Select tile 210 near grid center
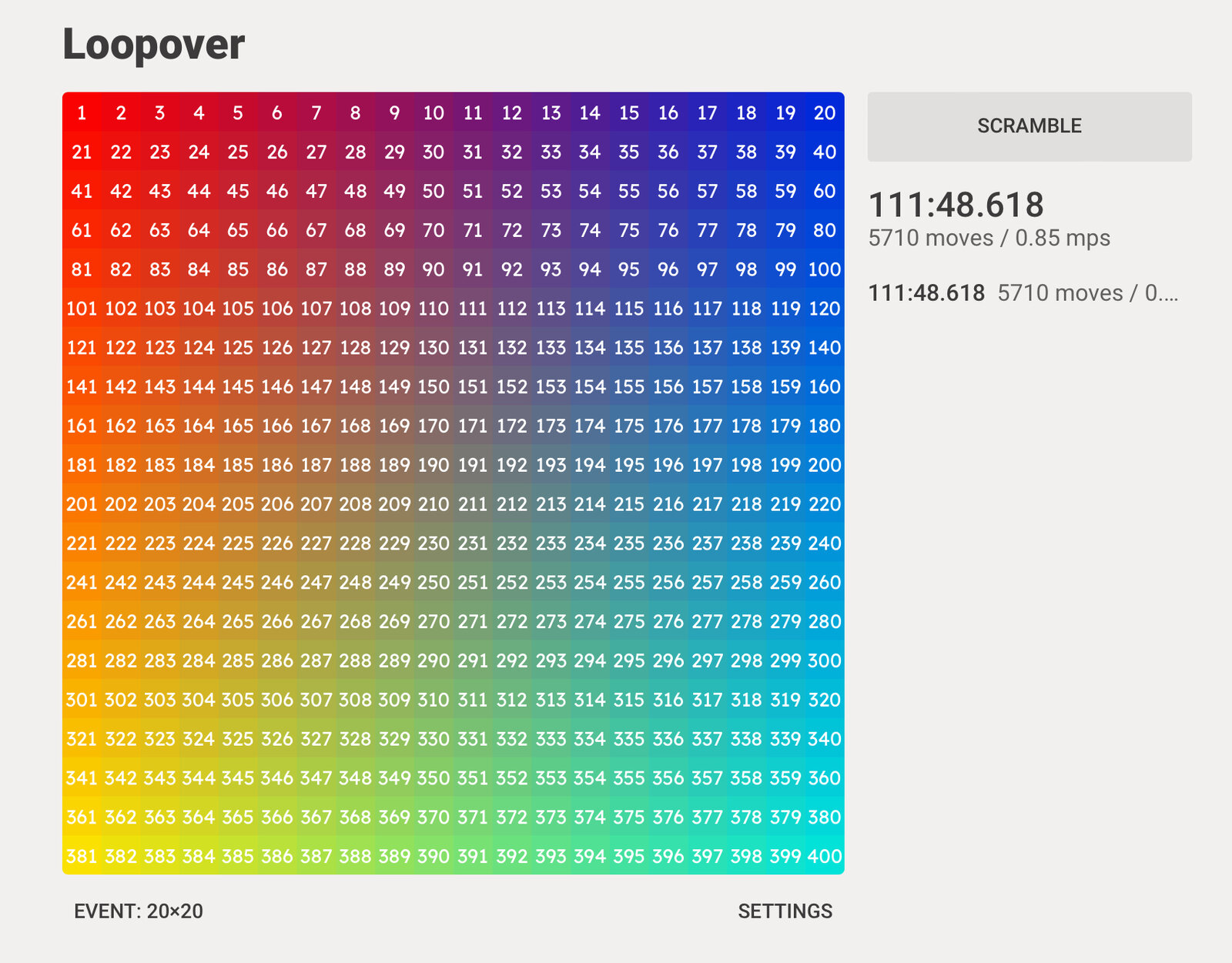The height and width of the screenshot is (963, 1232). coord(434,503)
